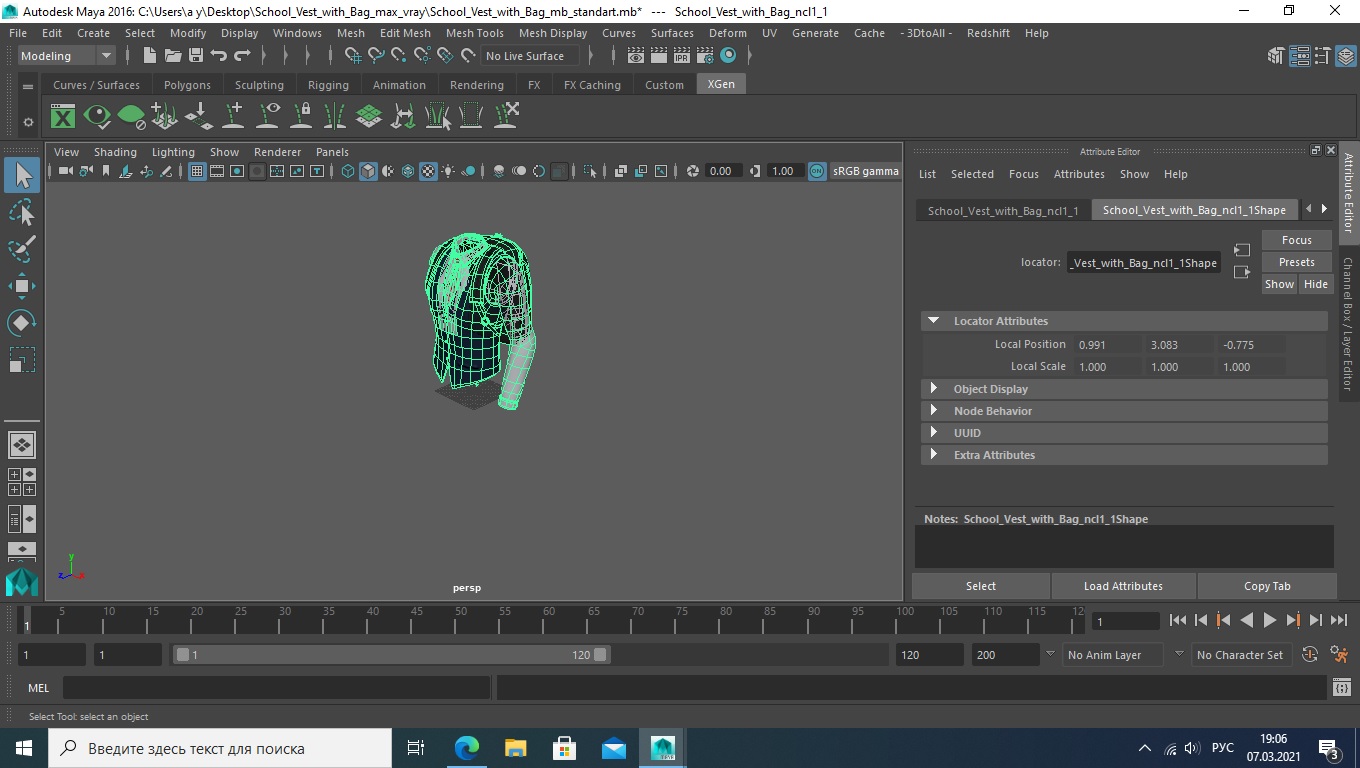Open the Mesh Tools menu

(474, 33)
